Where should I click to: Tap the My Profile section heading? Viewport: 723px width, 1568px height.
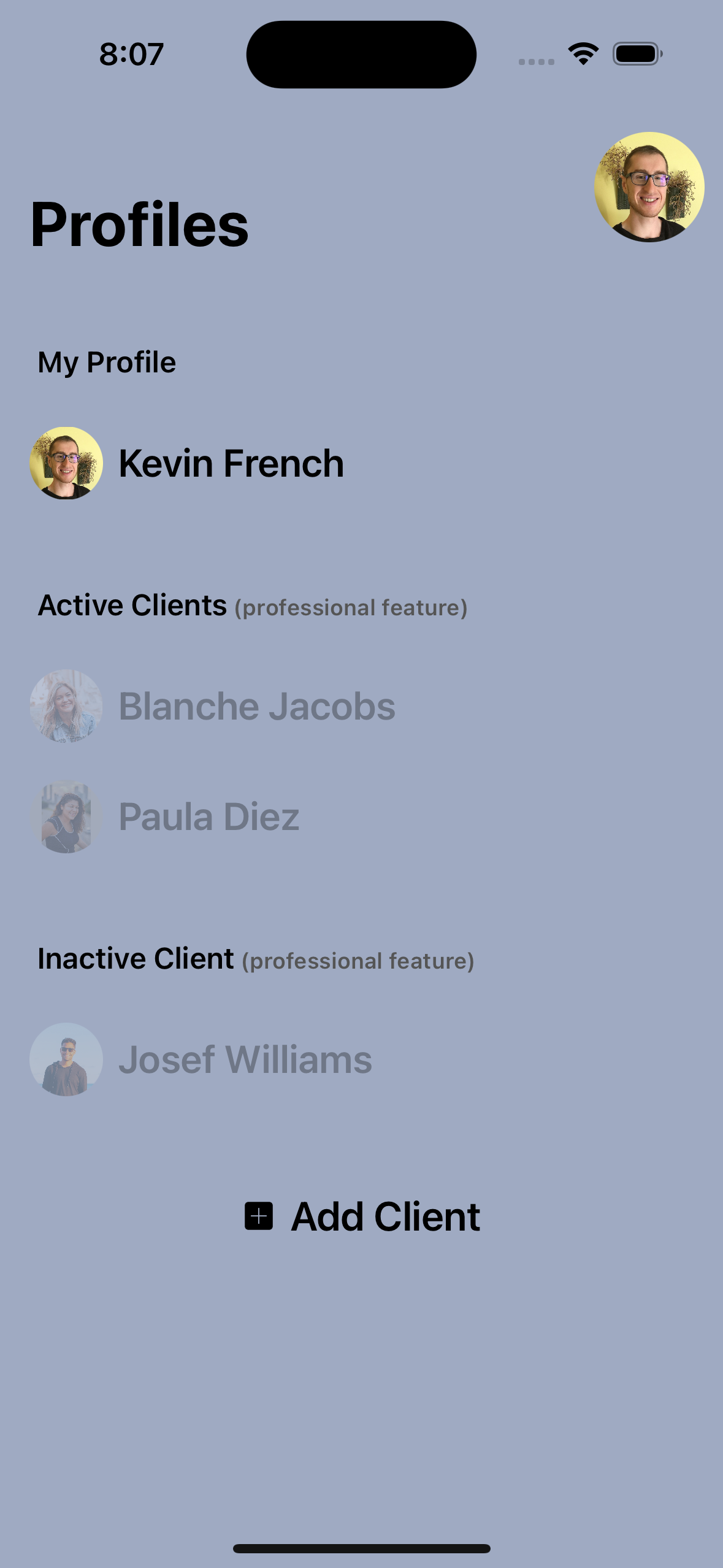(x=107, y=362)
